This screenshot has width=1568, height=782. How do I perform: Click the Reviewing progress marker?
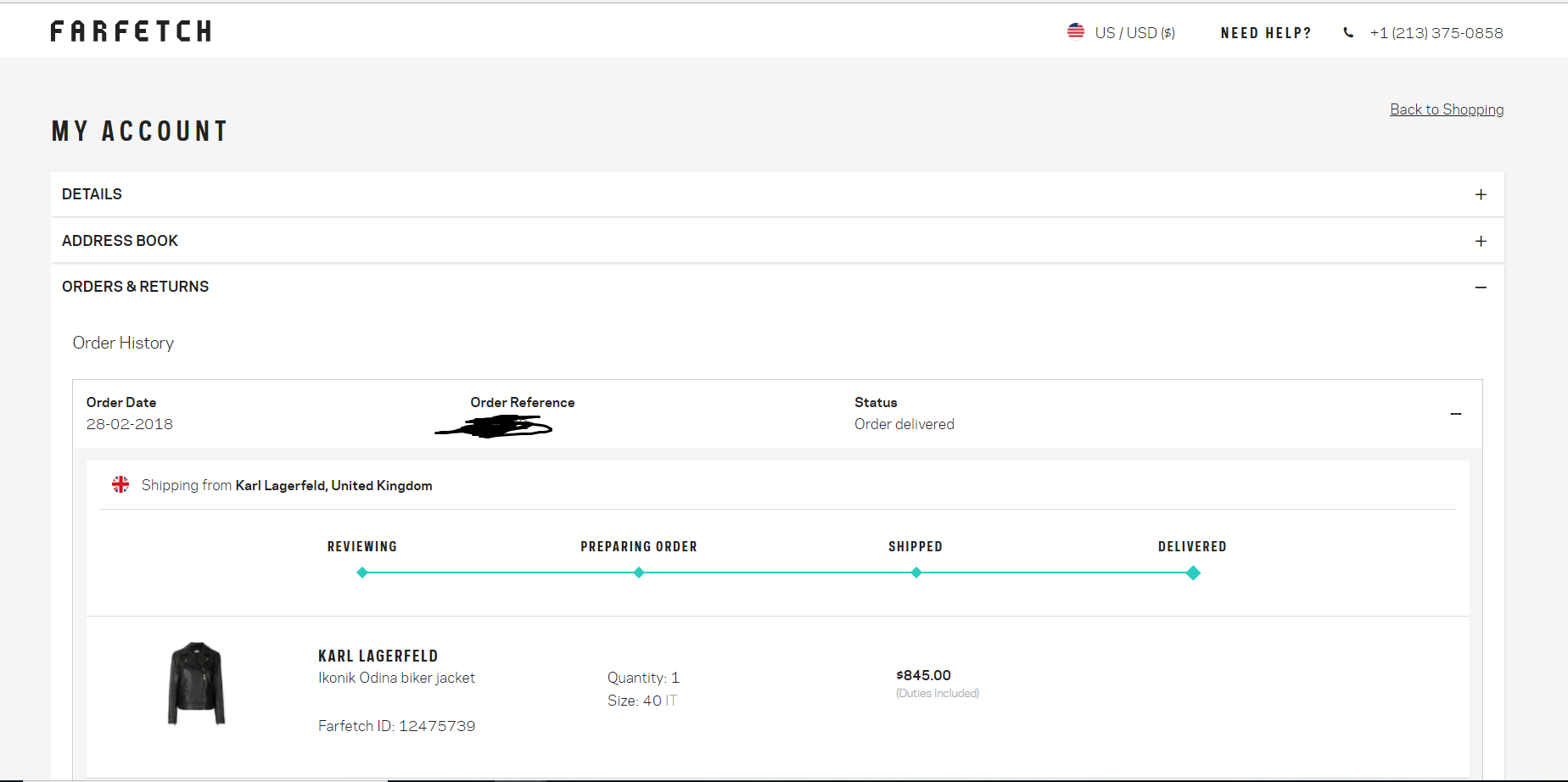[362, 573]
